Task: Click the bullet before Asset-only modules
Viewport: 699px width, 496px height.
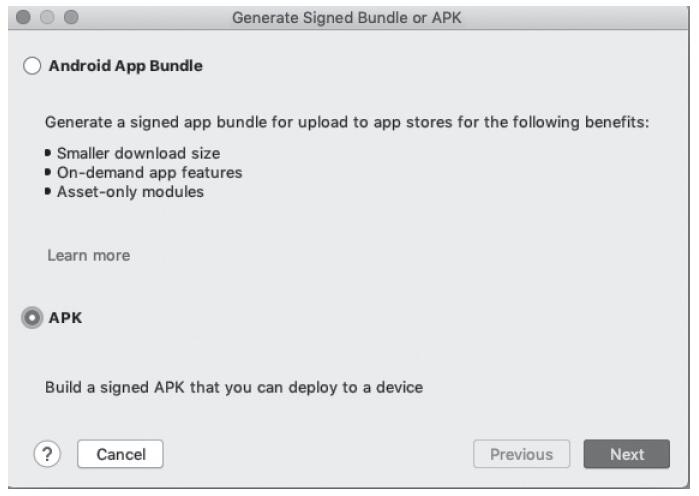Action: click(49, 192)
